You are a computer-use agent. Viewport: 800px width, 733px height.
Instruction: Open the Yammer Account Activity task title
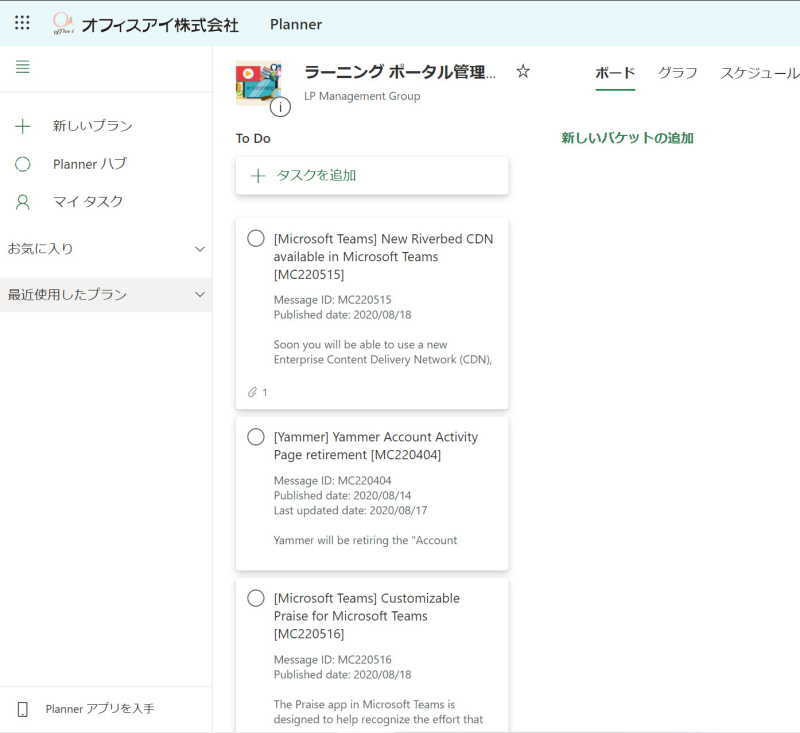coord(376,446)
